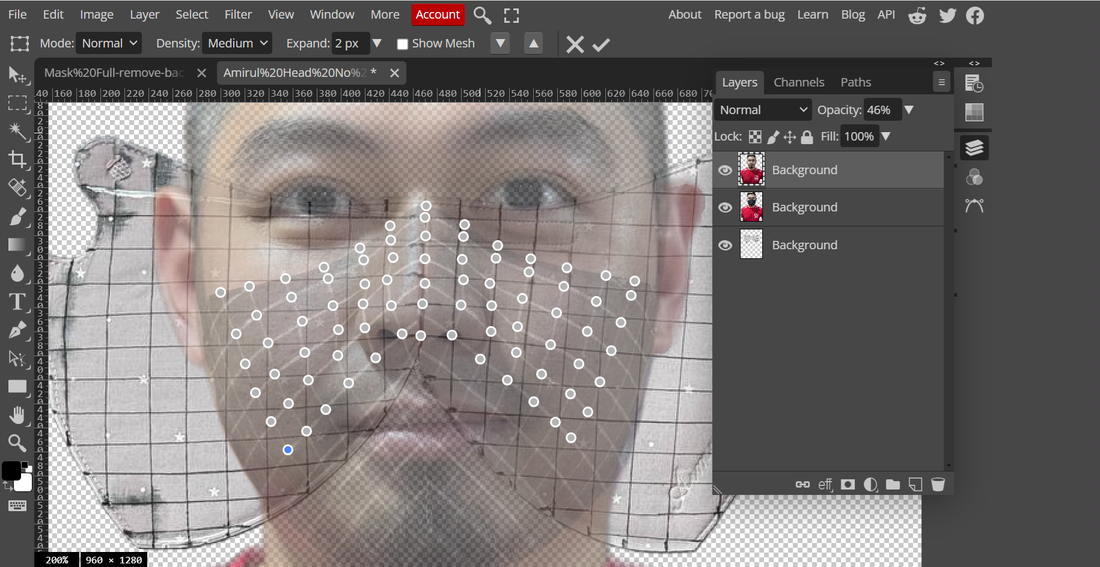Hide the Background layer with black-masked man
The height and width of the screenshot is (567, 1100).
click(725, 207)
